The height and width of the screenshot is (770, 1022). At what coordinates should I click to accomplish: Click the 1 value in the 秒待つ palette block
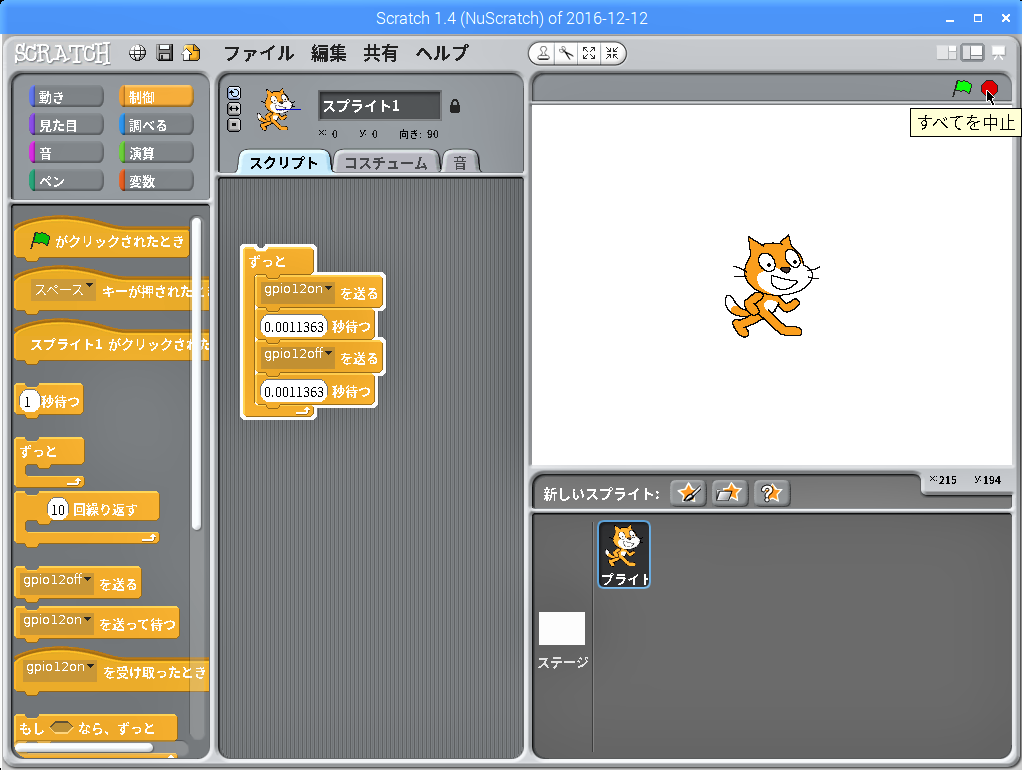(28, 402)
